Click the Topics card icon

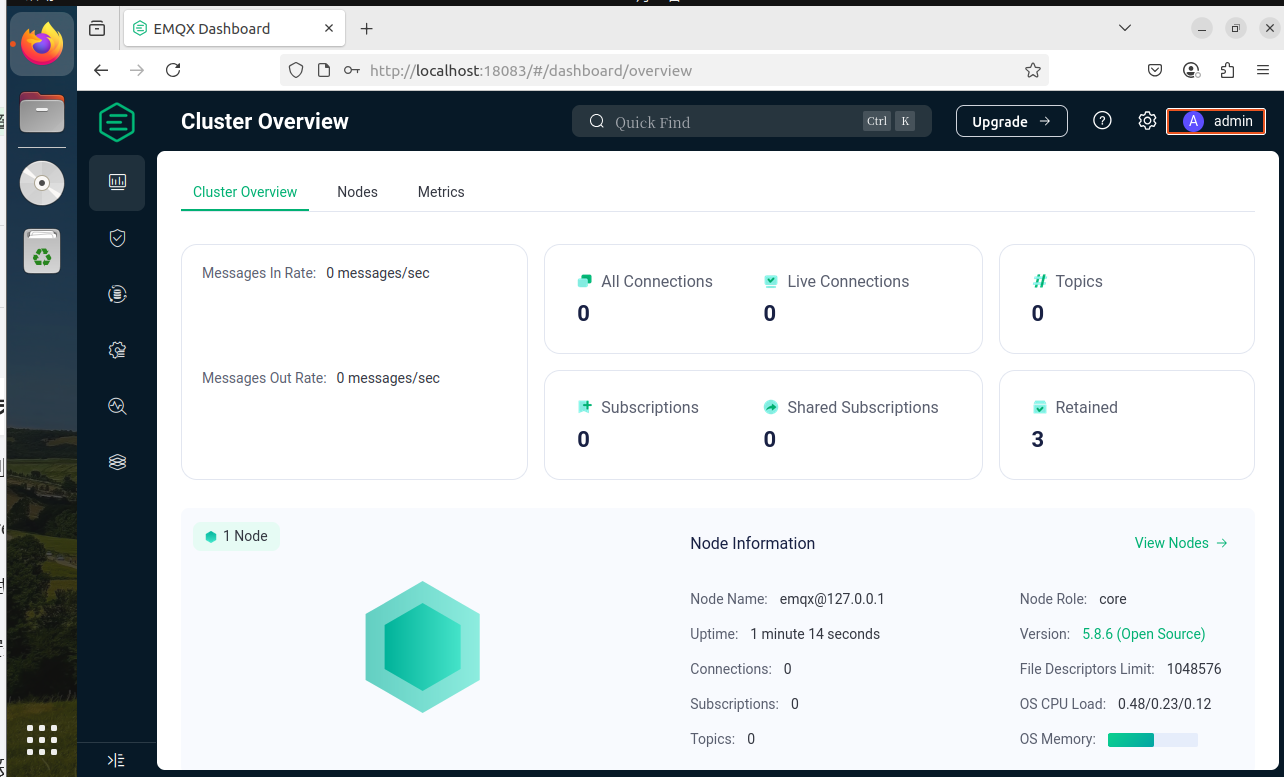click(x=1039, y=282)
